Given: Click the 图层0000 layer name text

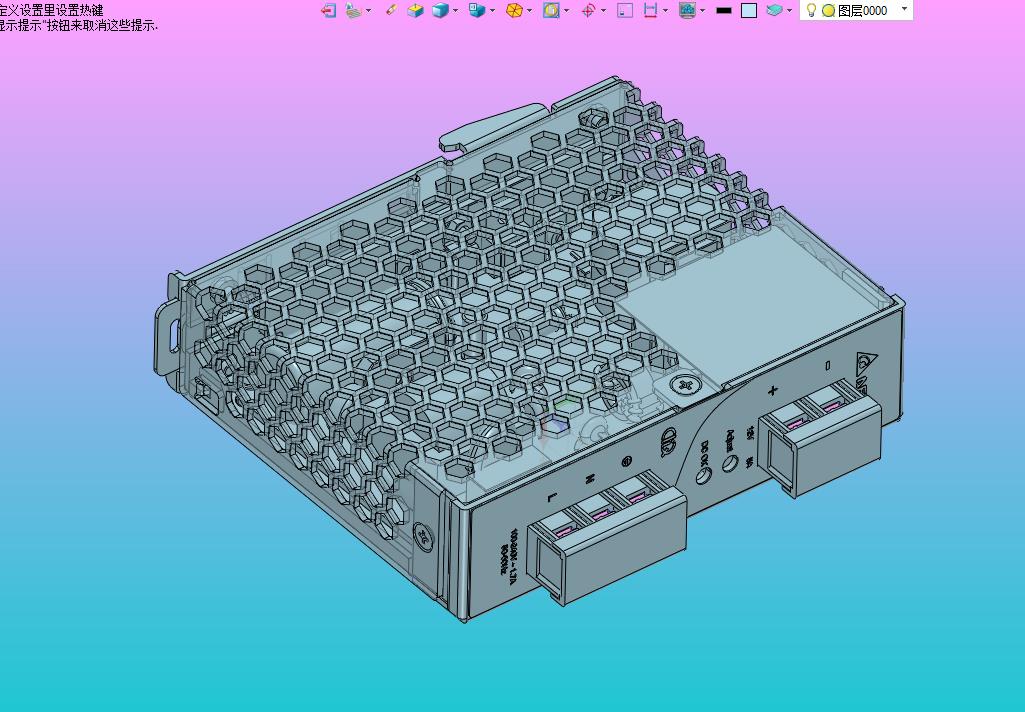Looking at the screenshot, I should click(x=862, y=10).
